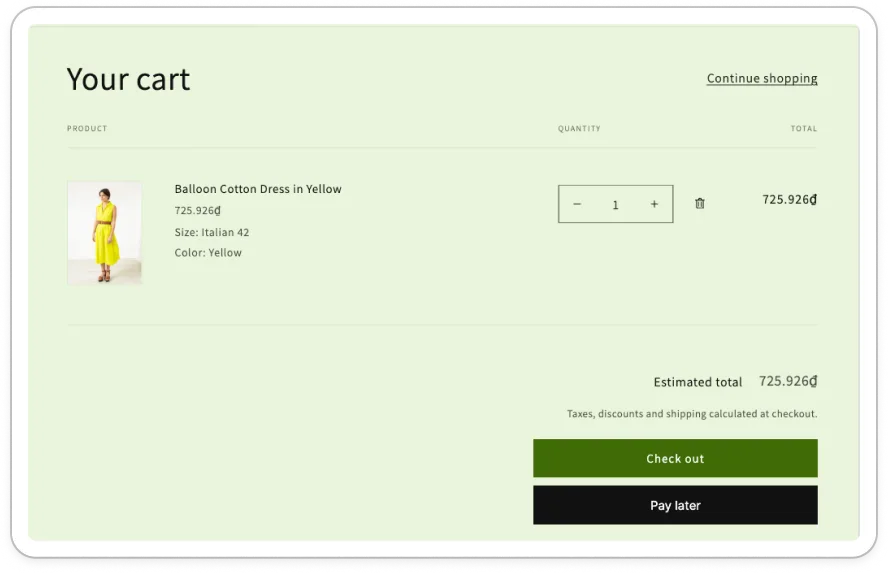The width and height of the screenshot is (888, 573).
Task: Click the line total price in Total column
Action: coord(789,199)
